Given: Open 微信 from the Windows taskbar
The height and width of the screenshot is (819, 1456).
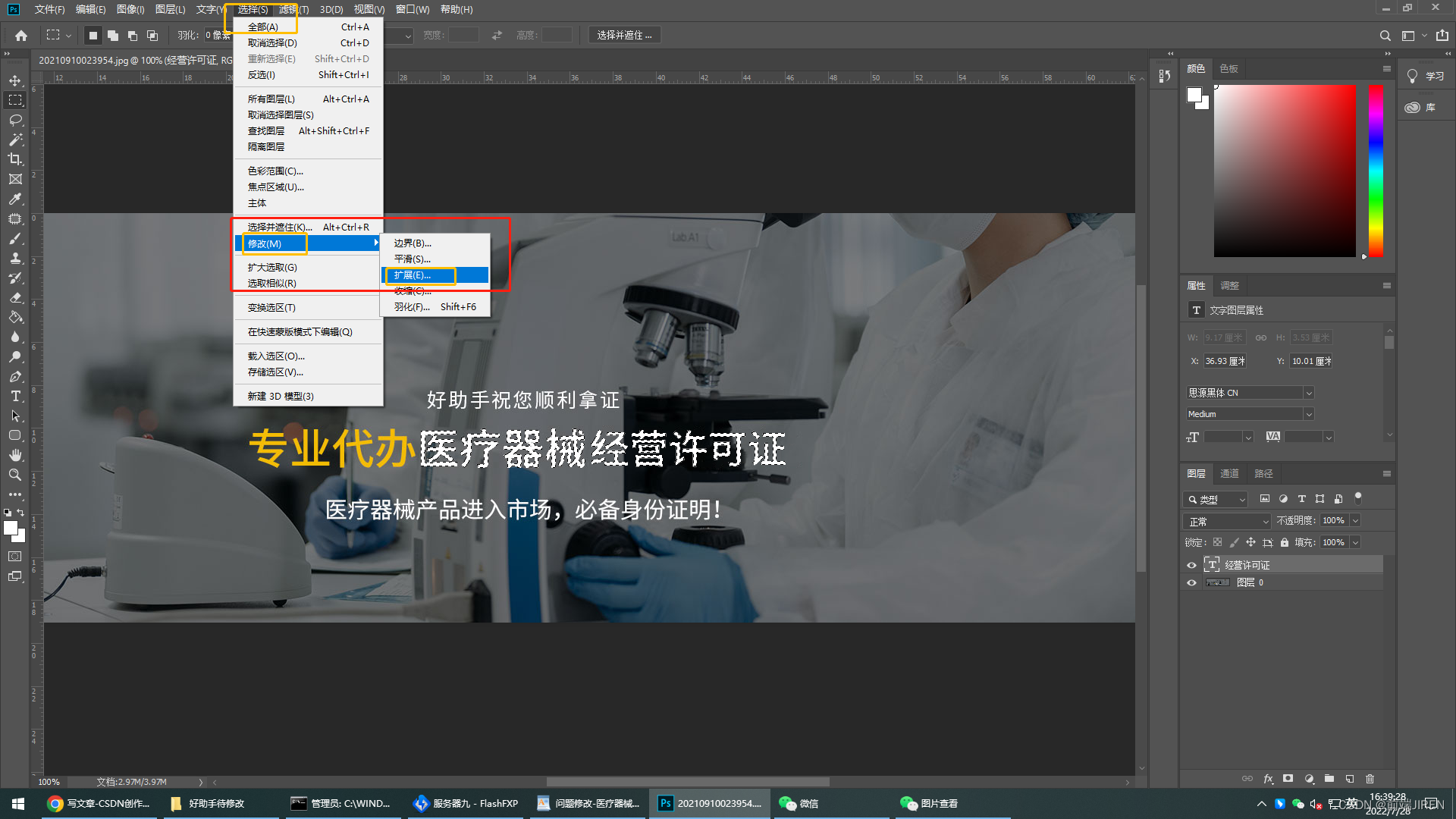Looking at the screenshot, I should 800,803.
